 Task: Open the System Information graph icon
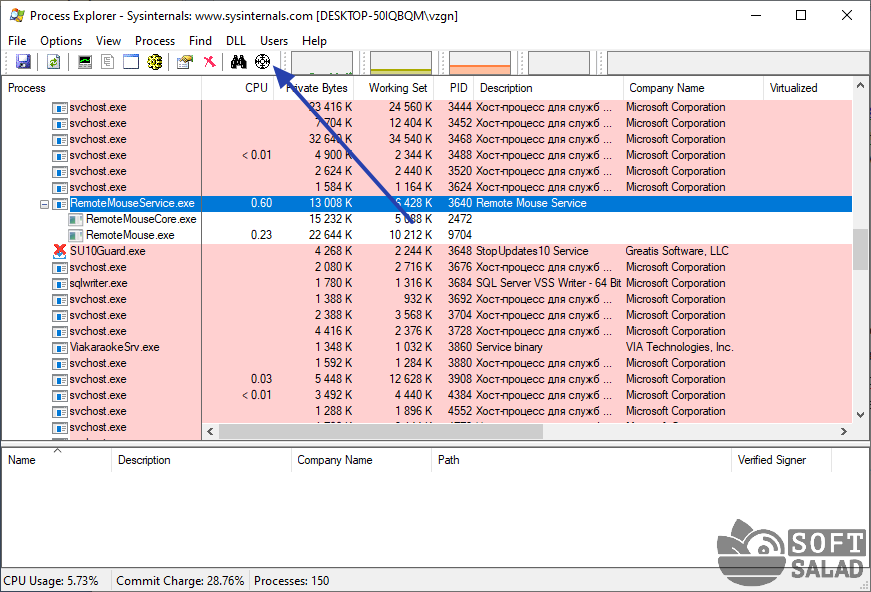tap(85, 62)
